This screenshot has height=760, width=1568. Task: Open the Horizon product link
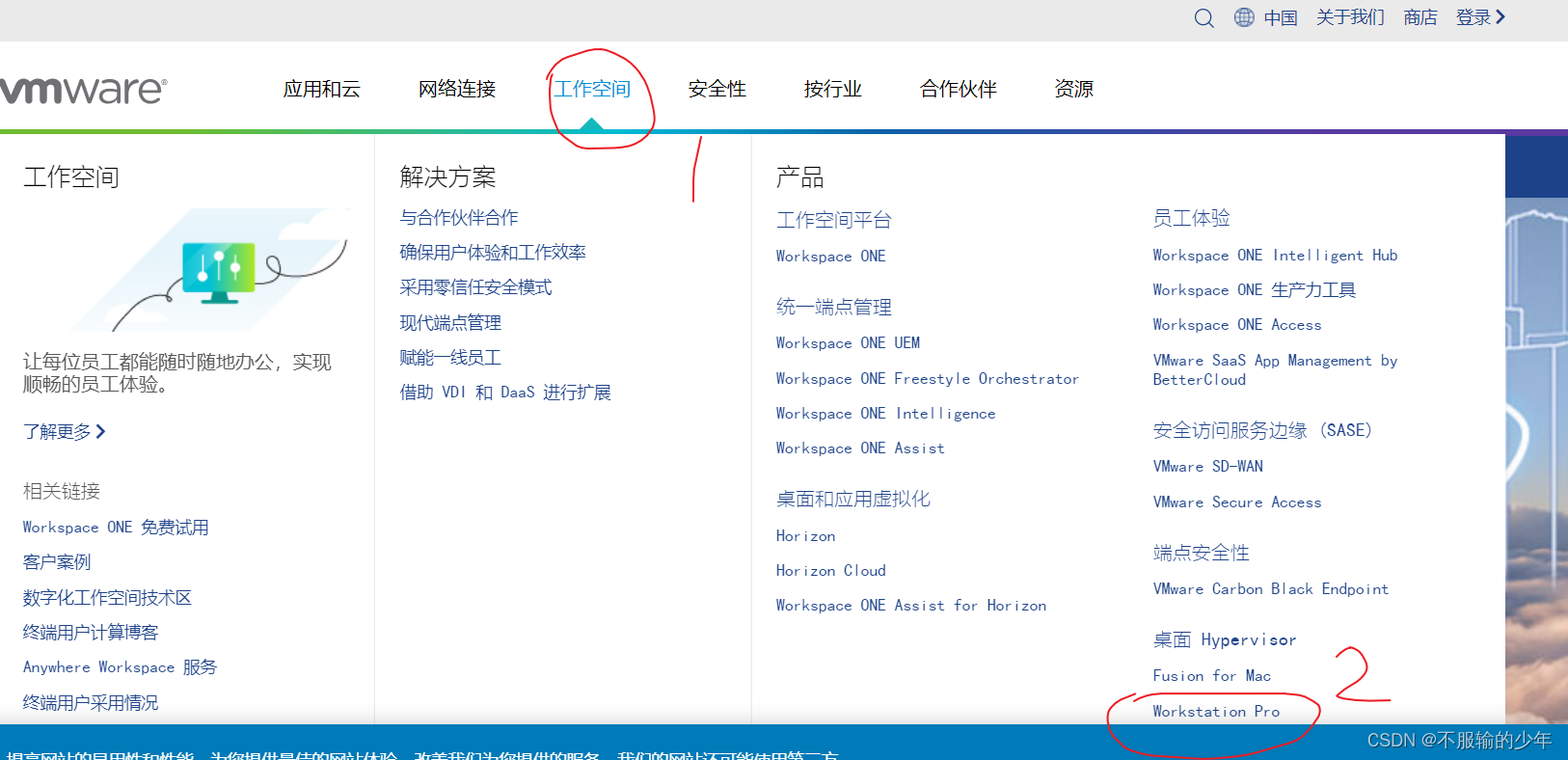[805, 536]
